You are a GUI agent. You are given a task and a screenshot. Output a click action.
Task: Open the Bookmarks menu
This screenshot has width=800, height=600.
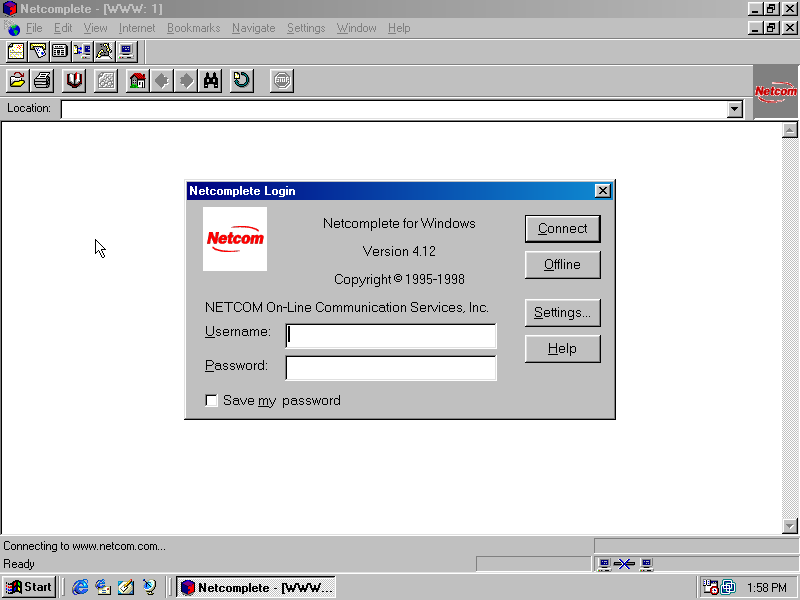click(x=193, y=28)
